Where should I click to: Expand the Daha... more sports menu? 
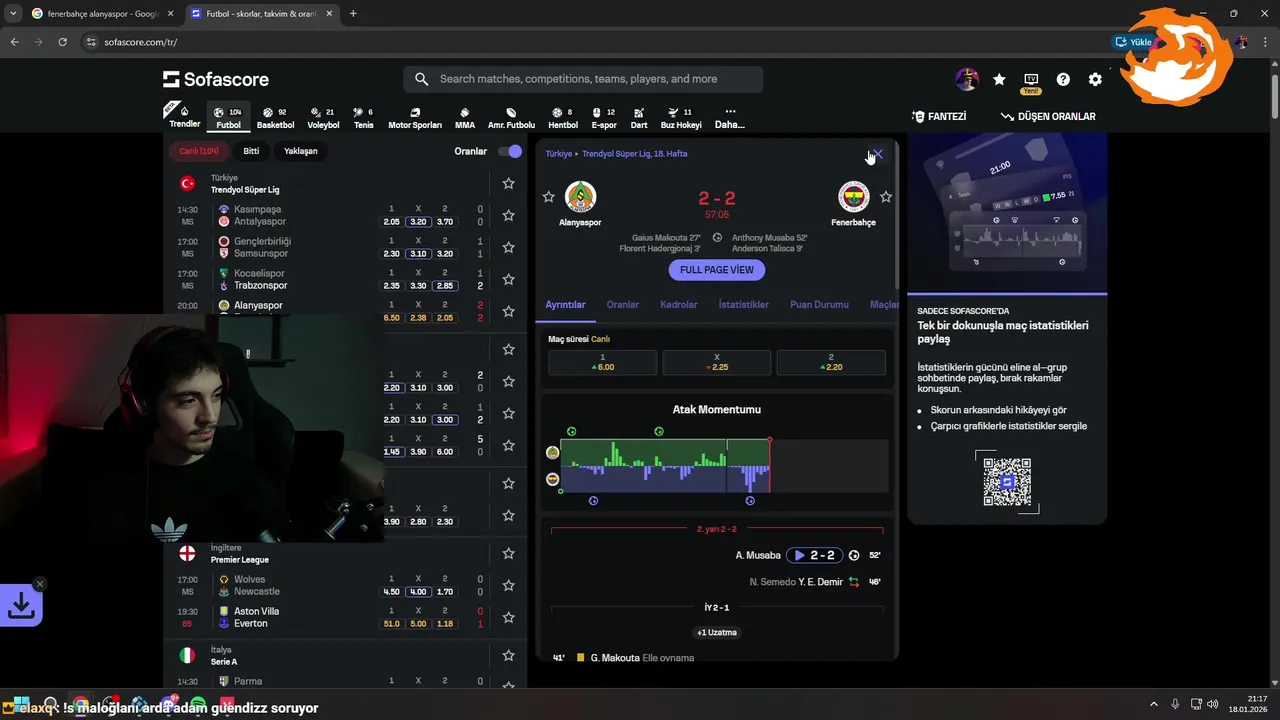[729, 118]
